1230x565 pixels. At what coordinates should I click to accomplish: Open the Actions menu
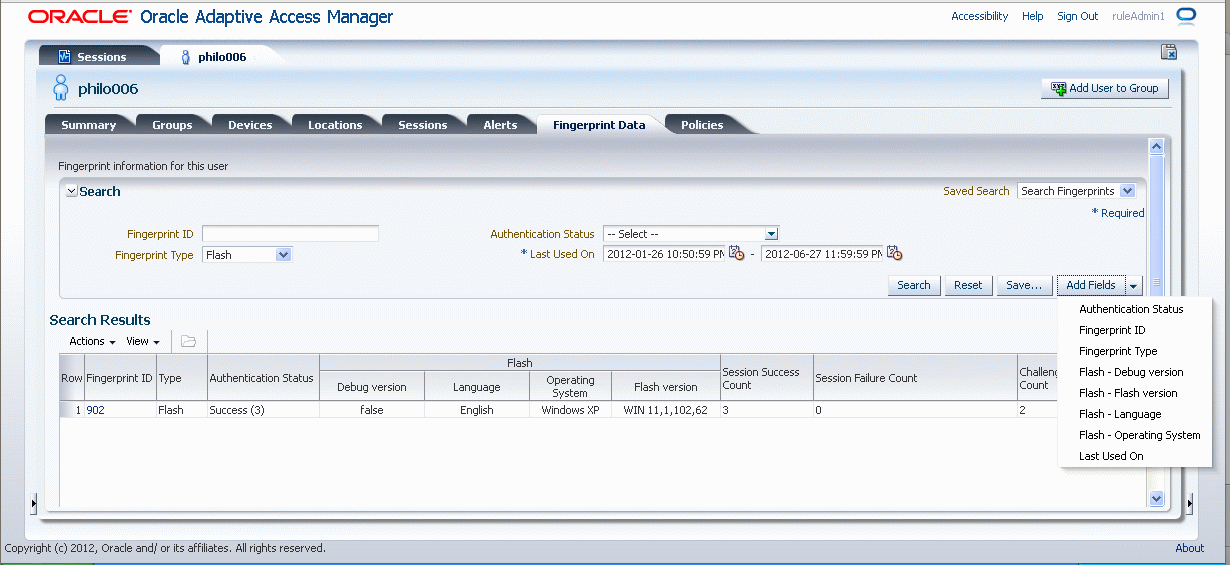coord(92,341)
